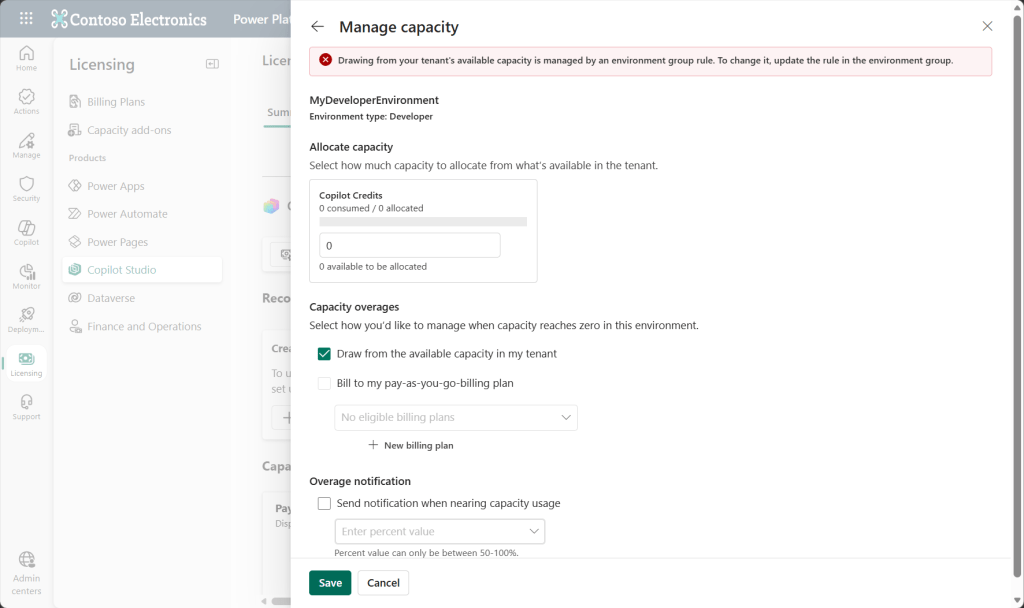Open Monitor in left rail
The height and width of the screenshot is (608, 1024).
pos(26,277)
